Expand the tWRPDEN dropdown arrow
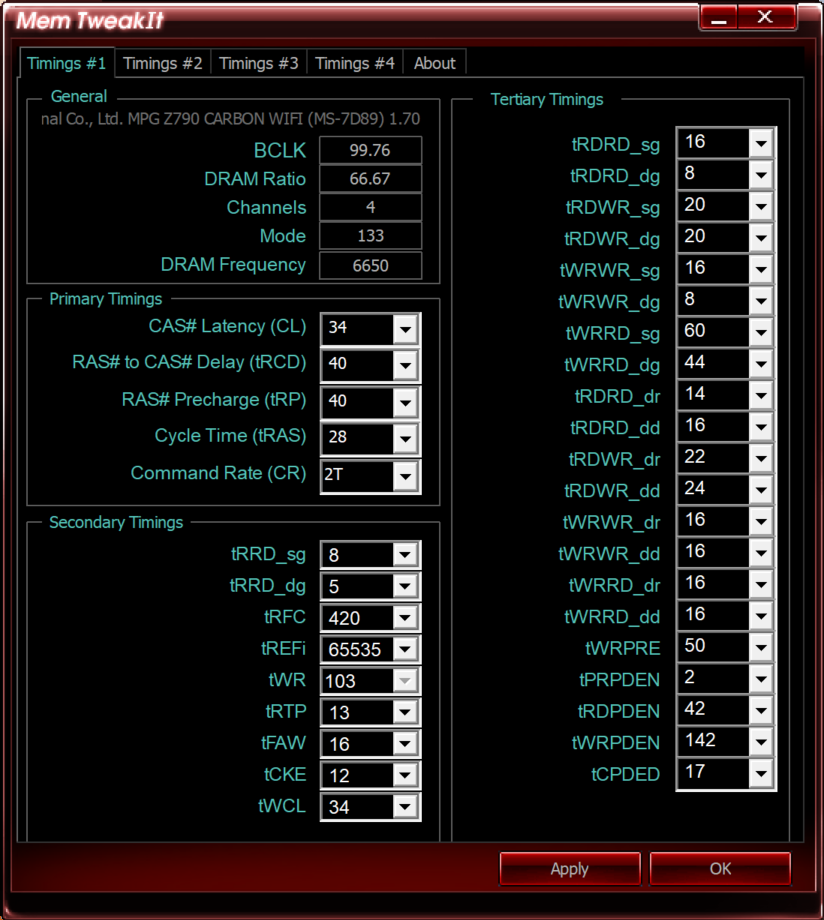 click(x=761, y=742)
